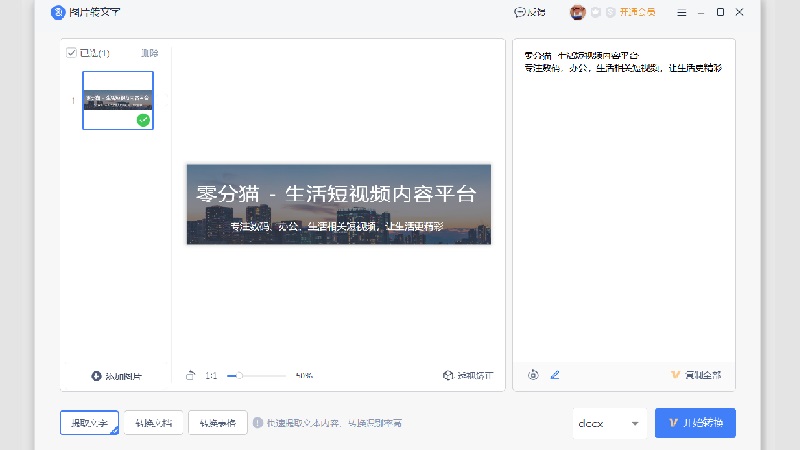Click the pencil edit icon in result panel

(x=555, y=375)
